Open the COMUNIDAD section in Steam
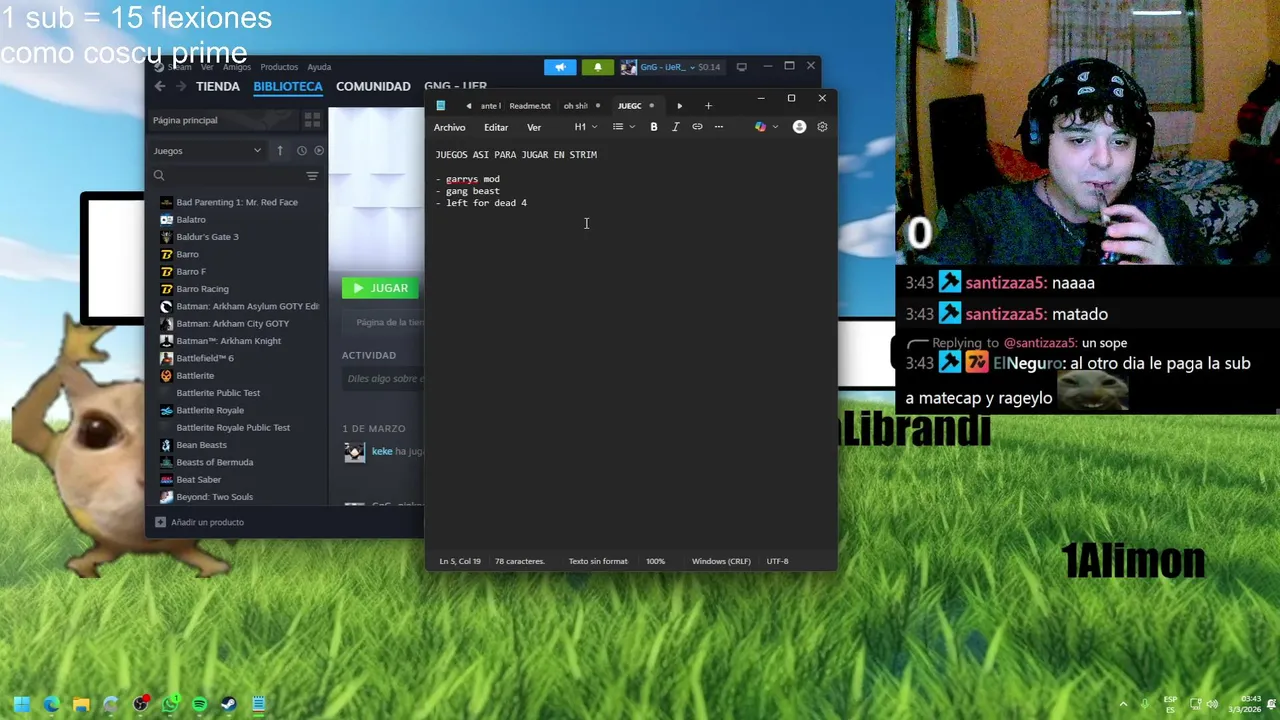 [x=373, y=87]
